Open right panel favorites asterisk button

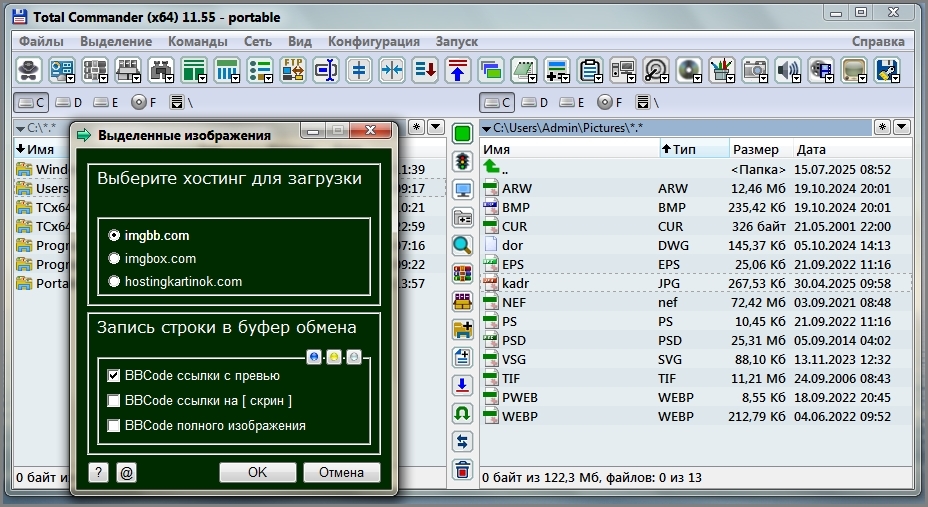coord(882,127)
